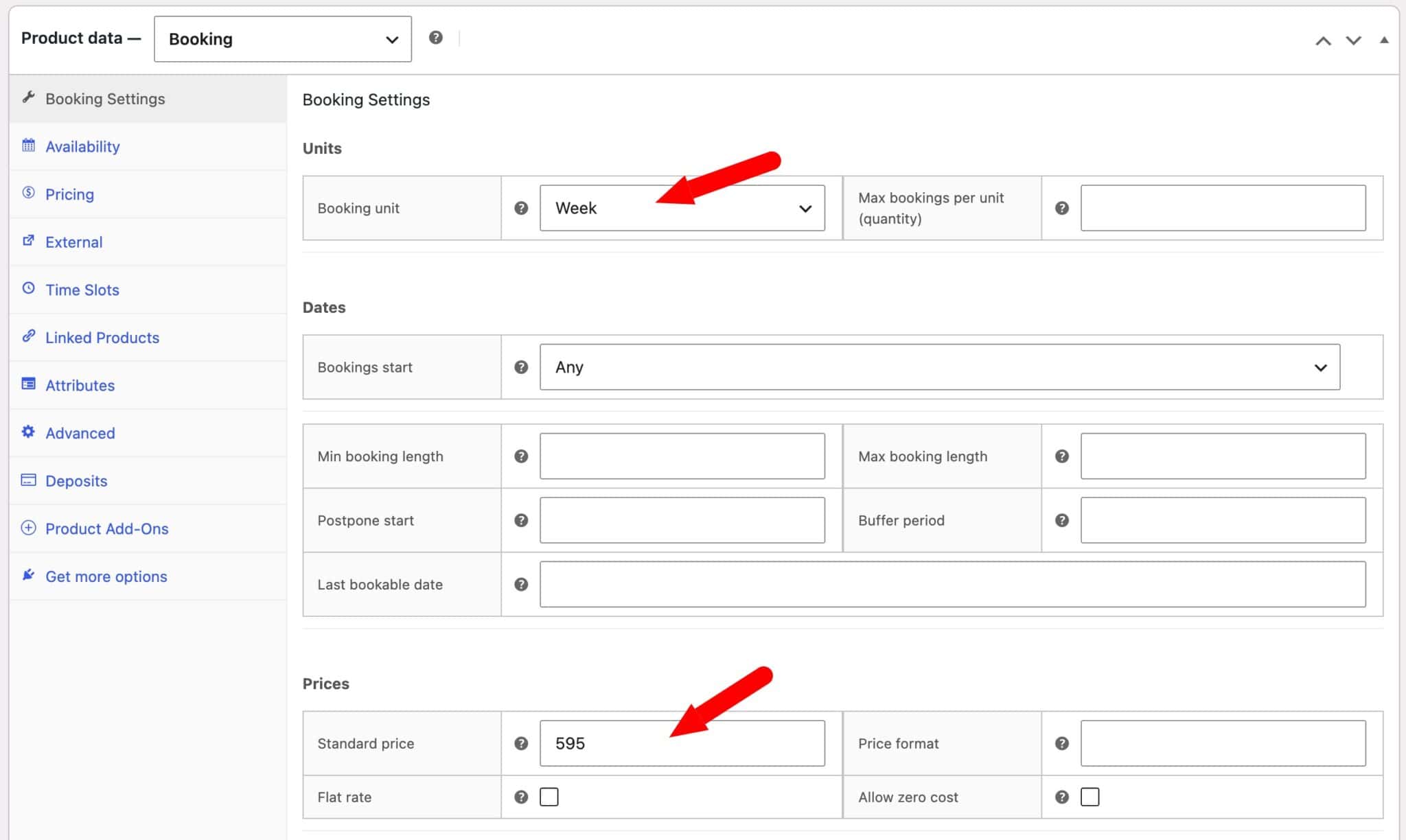Open the Attributes tab

pyautogui.click(x=148, y=386)
